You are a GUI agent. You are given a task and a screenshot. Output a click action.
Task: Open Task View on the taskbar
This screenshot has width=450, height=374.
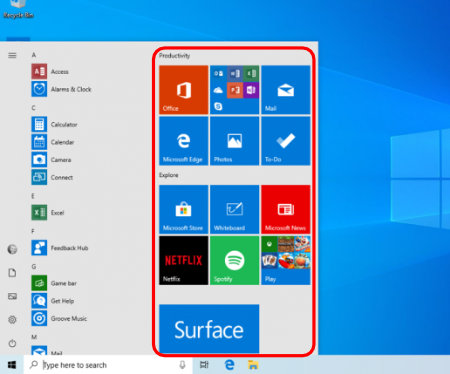coord(204,365)
